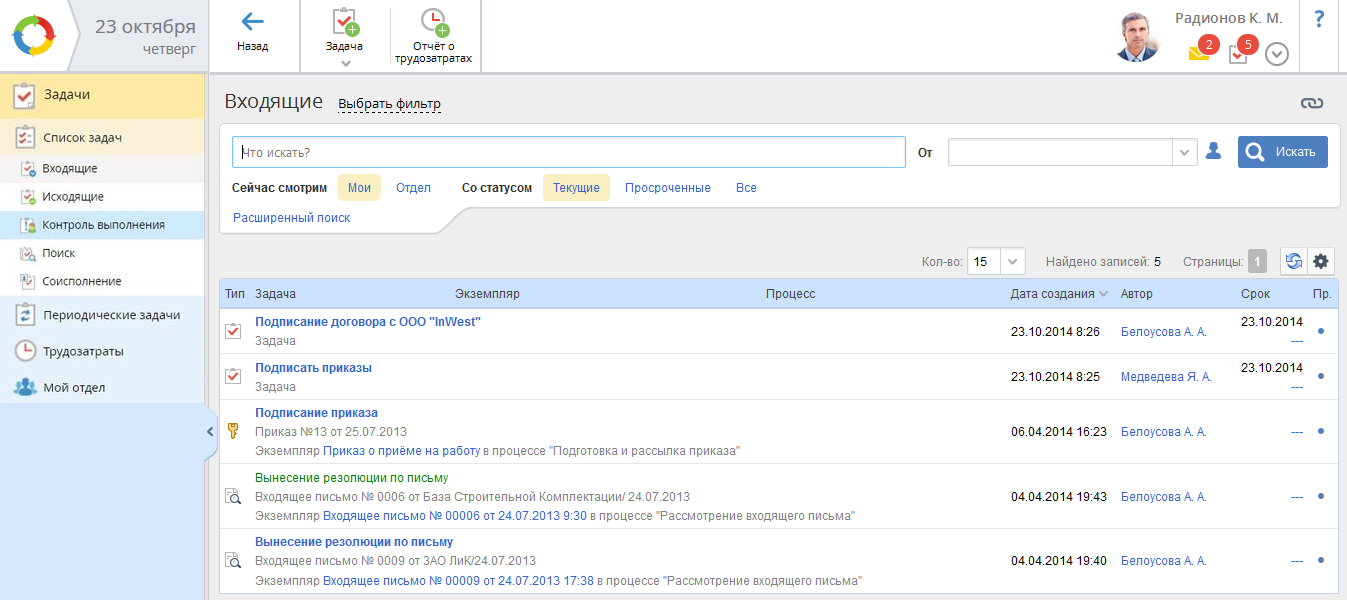Click the copy link chain icon
This screenshot has height=600, width=1347.
[x=1311, y=103]
